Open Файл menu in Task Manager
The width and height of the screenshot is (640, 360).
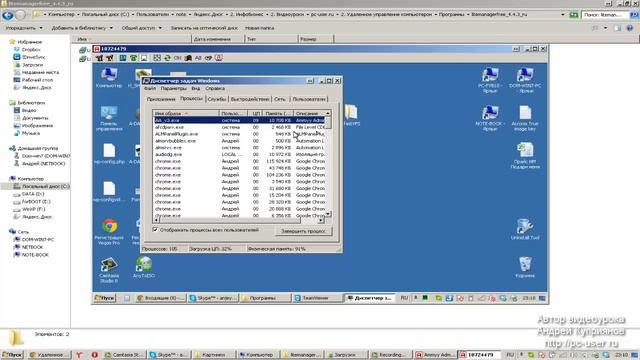[x=149, y=89]
